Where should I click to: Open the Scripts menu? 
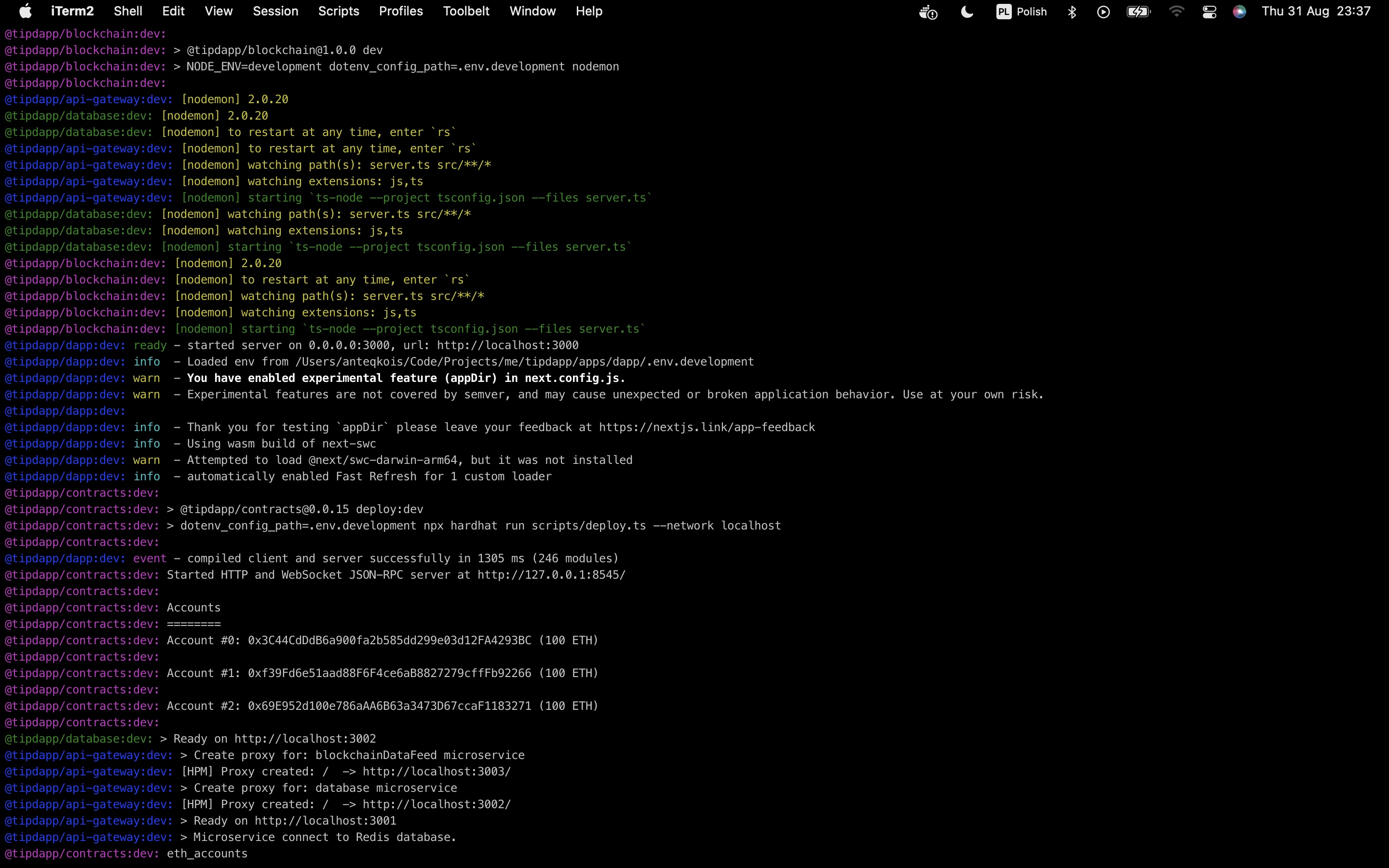[339, 12]
